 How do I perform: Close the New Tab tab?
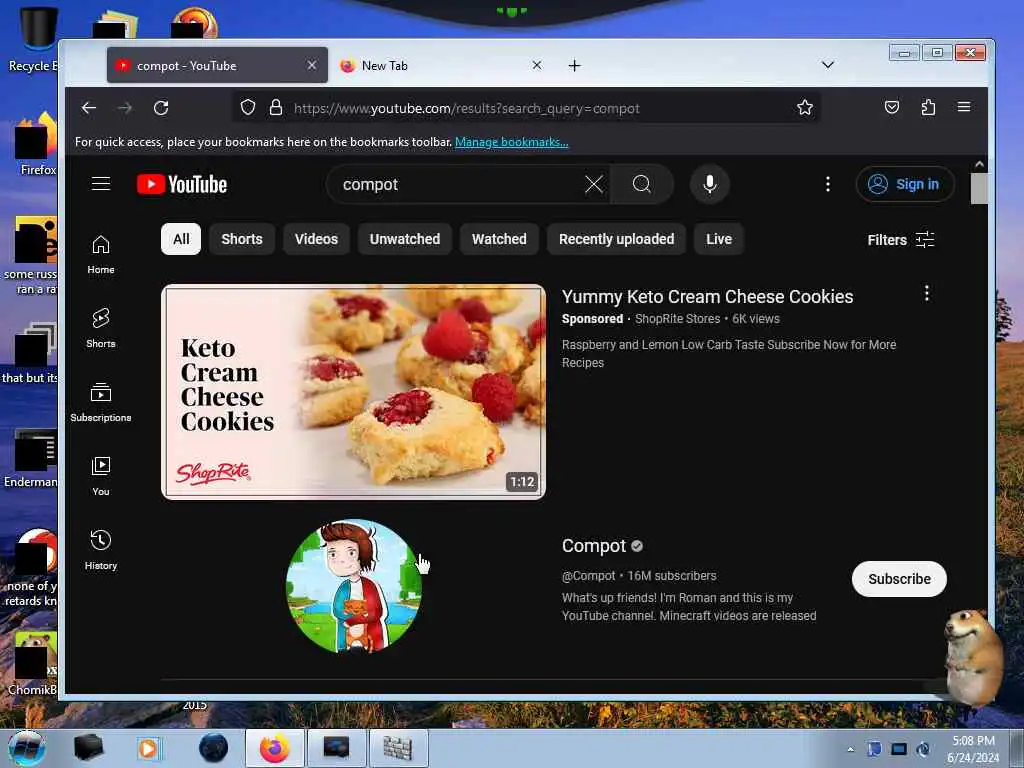537,65
